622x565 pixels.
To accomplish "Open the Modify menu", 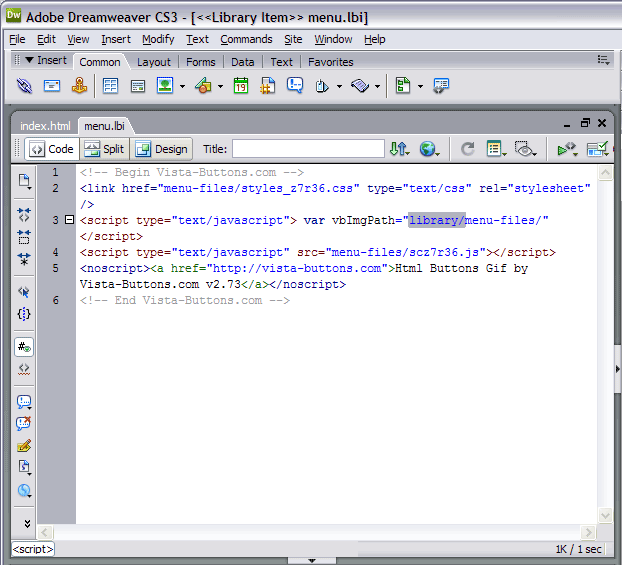I will point(158,39).
